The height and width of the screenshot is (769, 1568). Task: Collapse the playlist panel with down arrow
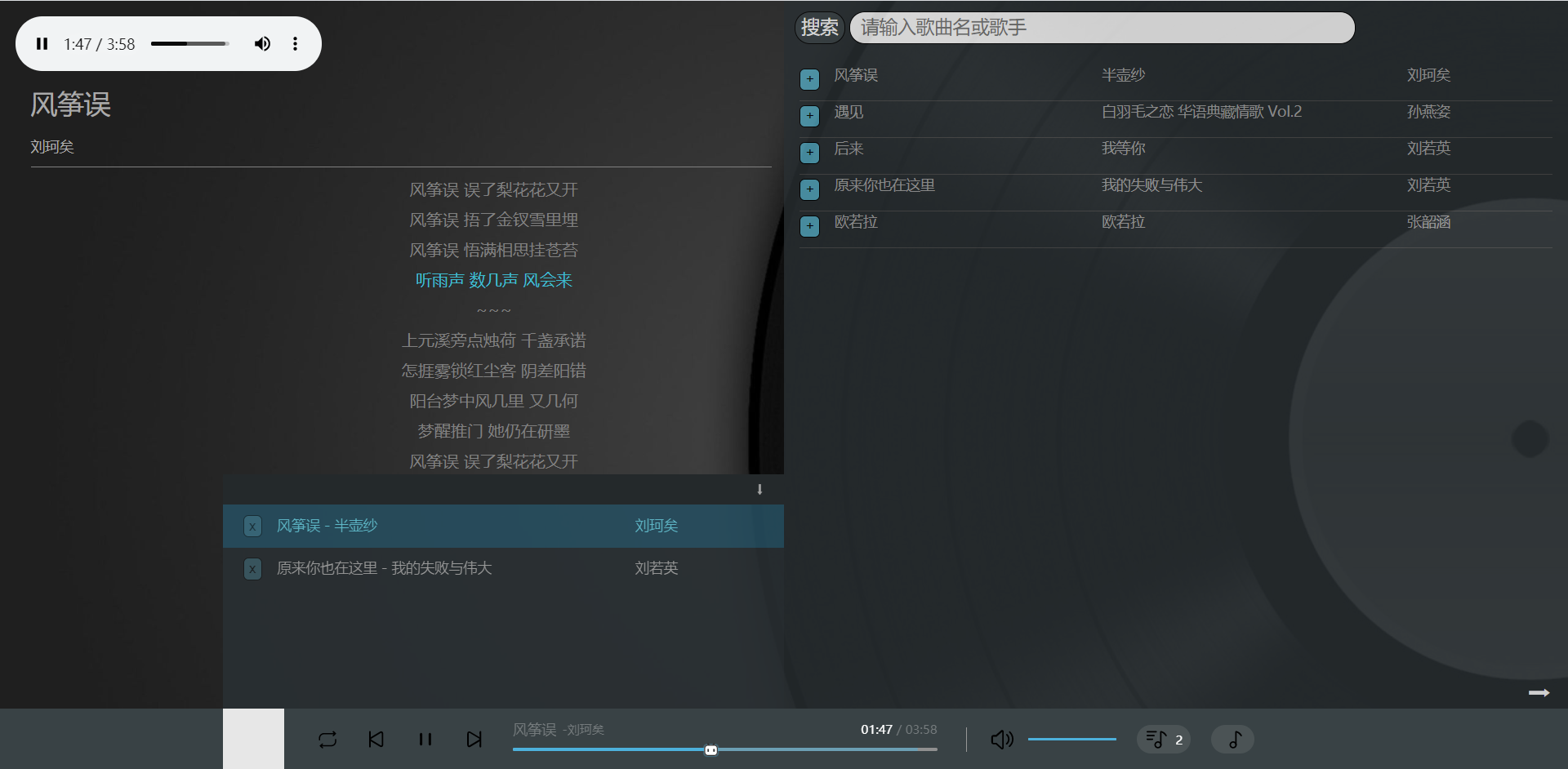(759, 490)
